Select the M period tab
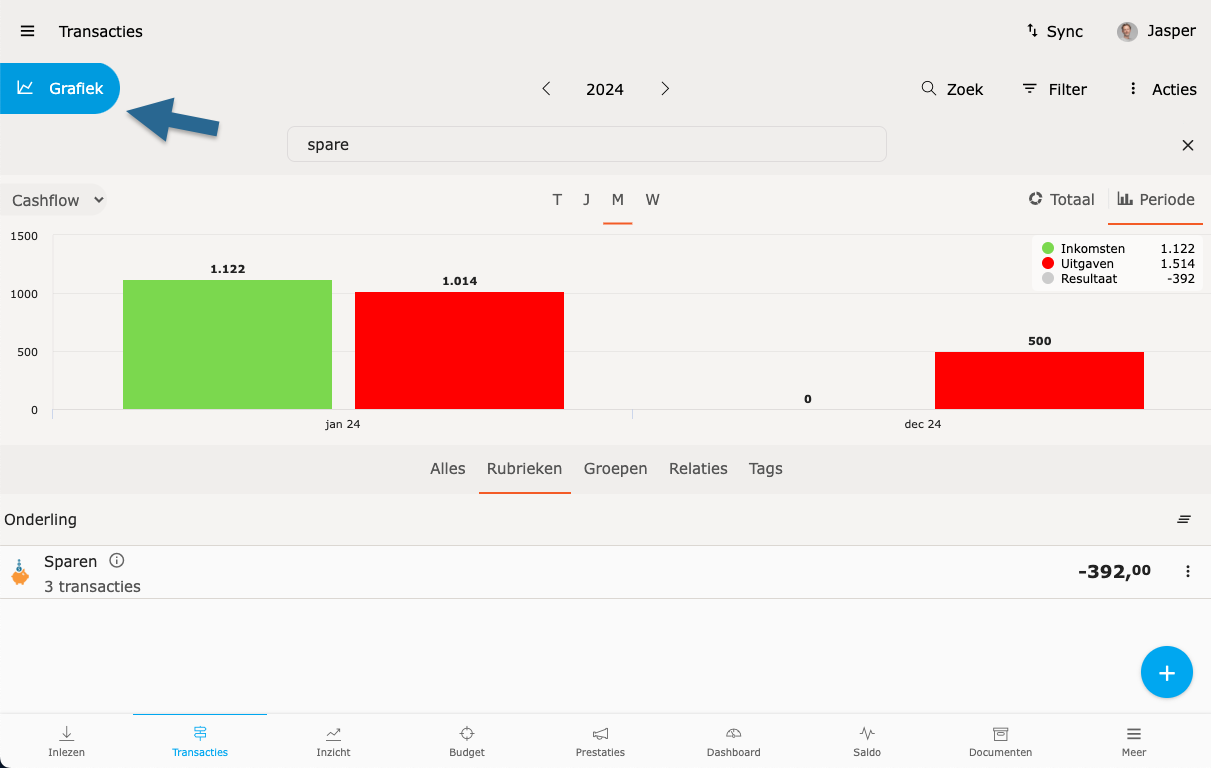Screen dimensions: 1211x768 pyautogui.click(x=618, y=200)
